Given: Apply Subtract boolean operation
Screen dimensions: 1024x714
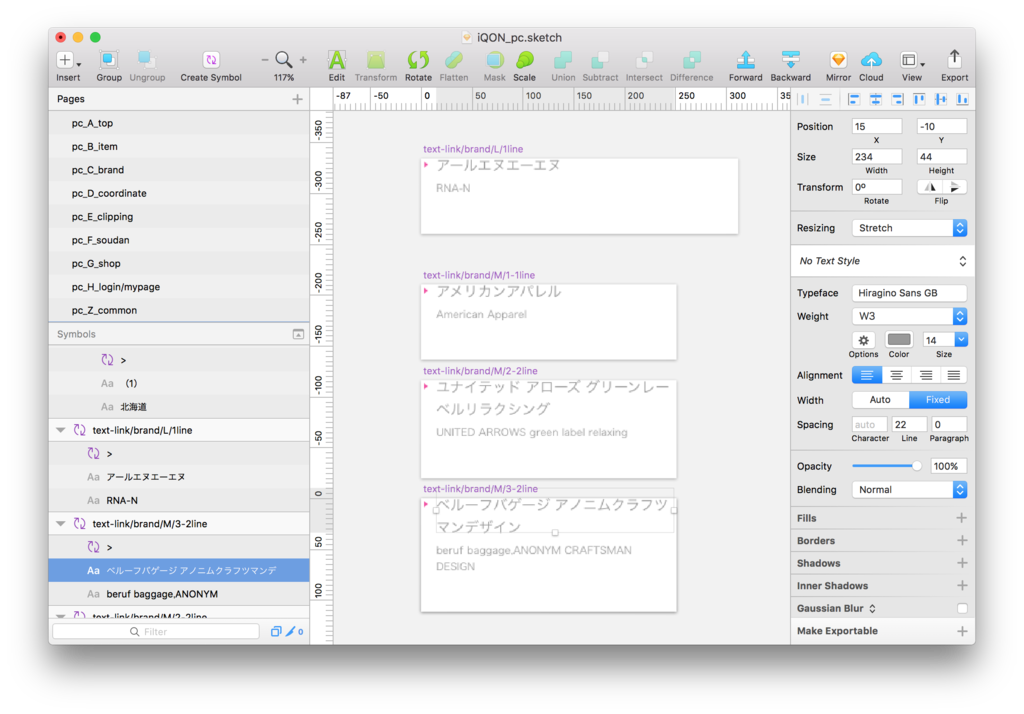Looking at the screenshot, I should coord(600,60).
